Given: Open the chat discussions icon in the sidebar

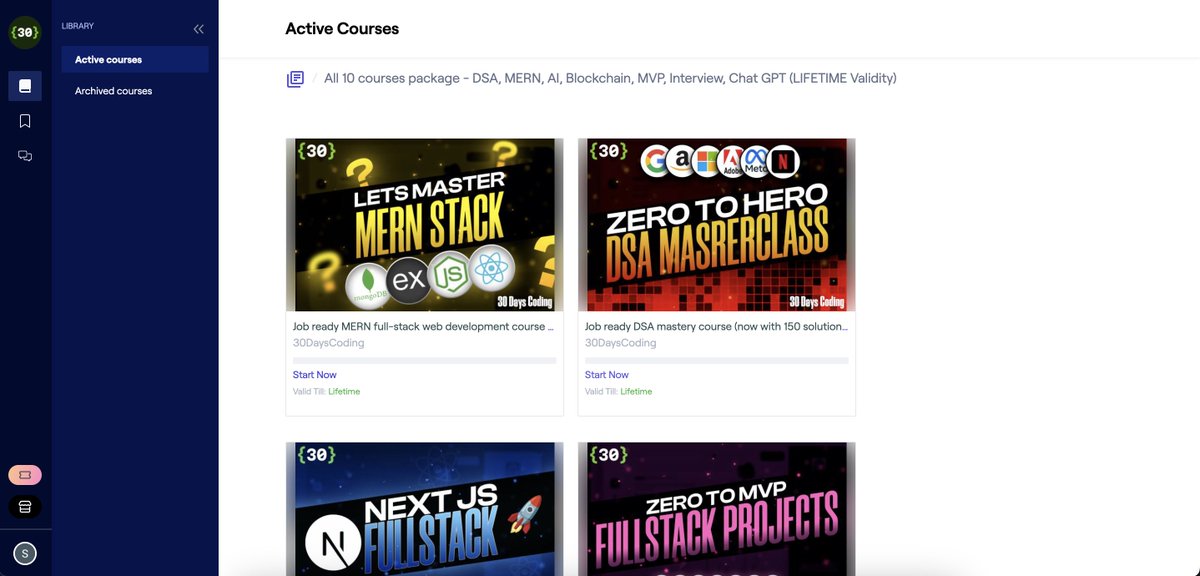Looking at the screenshot, I should pos(25,156).
